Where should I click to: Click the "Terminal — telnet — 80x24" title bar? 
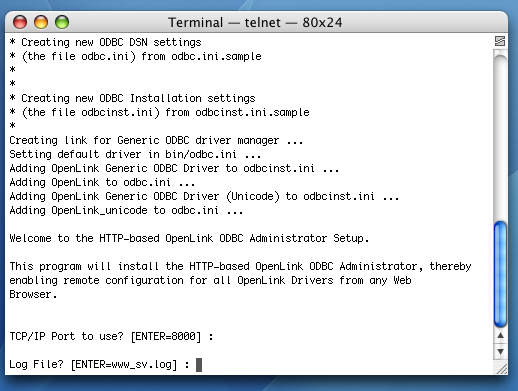tap(255, 23)
